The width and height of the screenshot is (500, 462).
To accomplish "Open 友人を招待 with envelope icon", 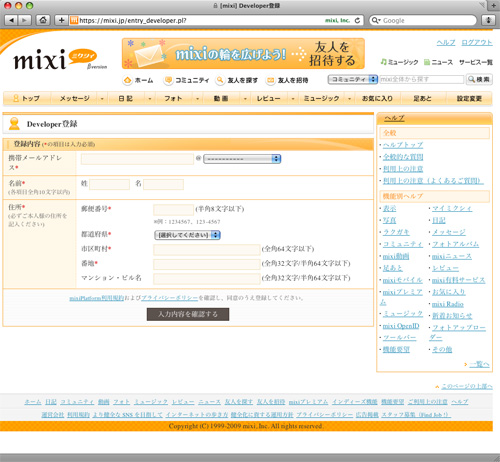I will coord(287,80).
